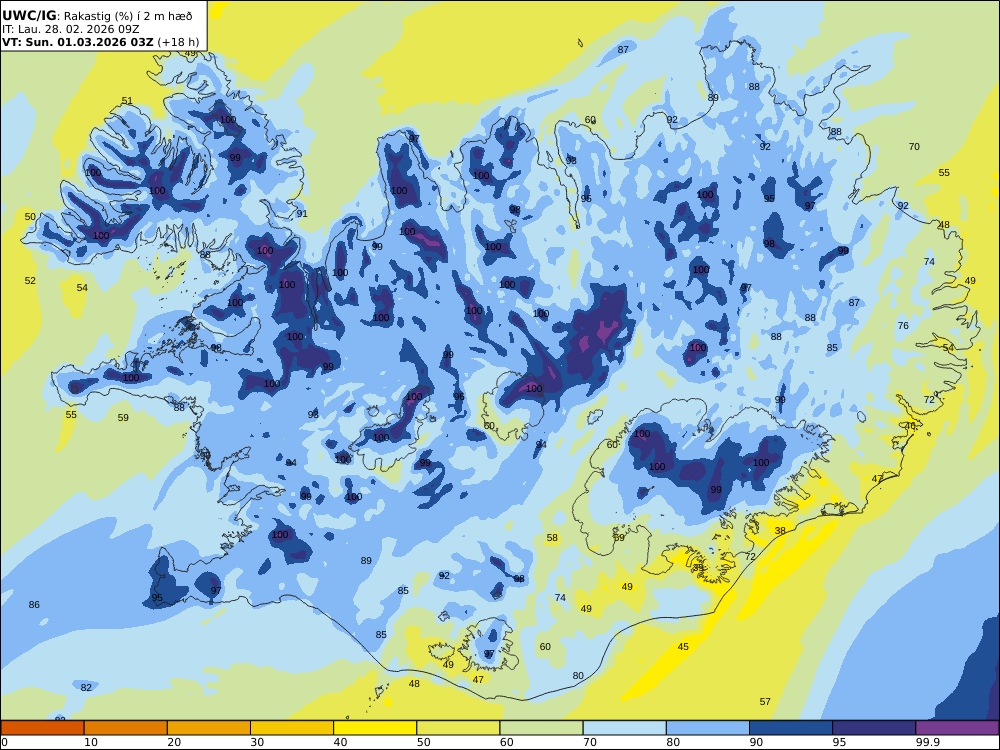Click the '30' legend tick label

click(257, 742)
